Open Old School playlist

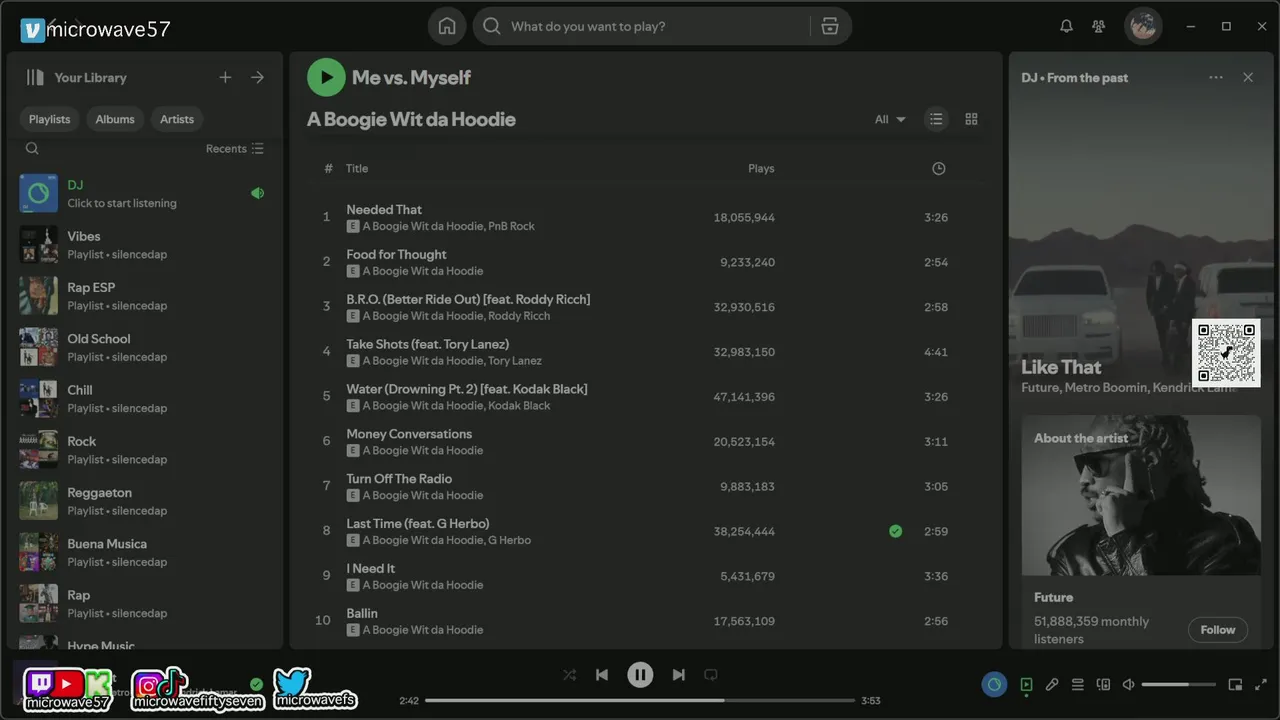[144, 347]
